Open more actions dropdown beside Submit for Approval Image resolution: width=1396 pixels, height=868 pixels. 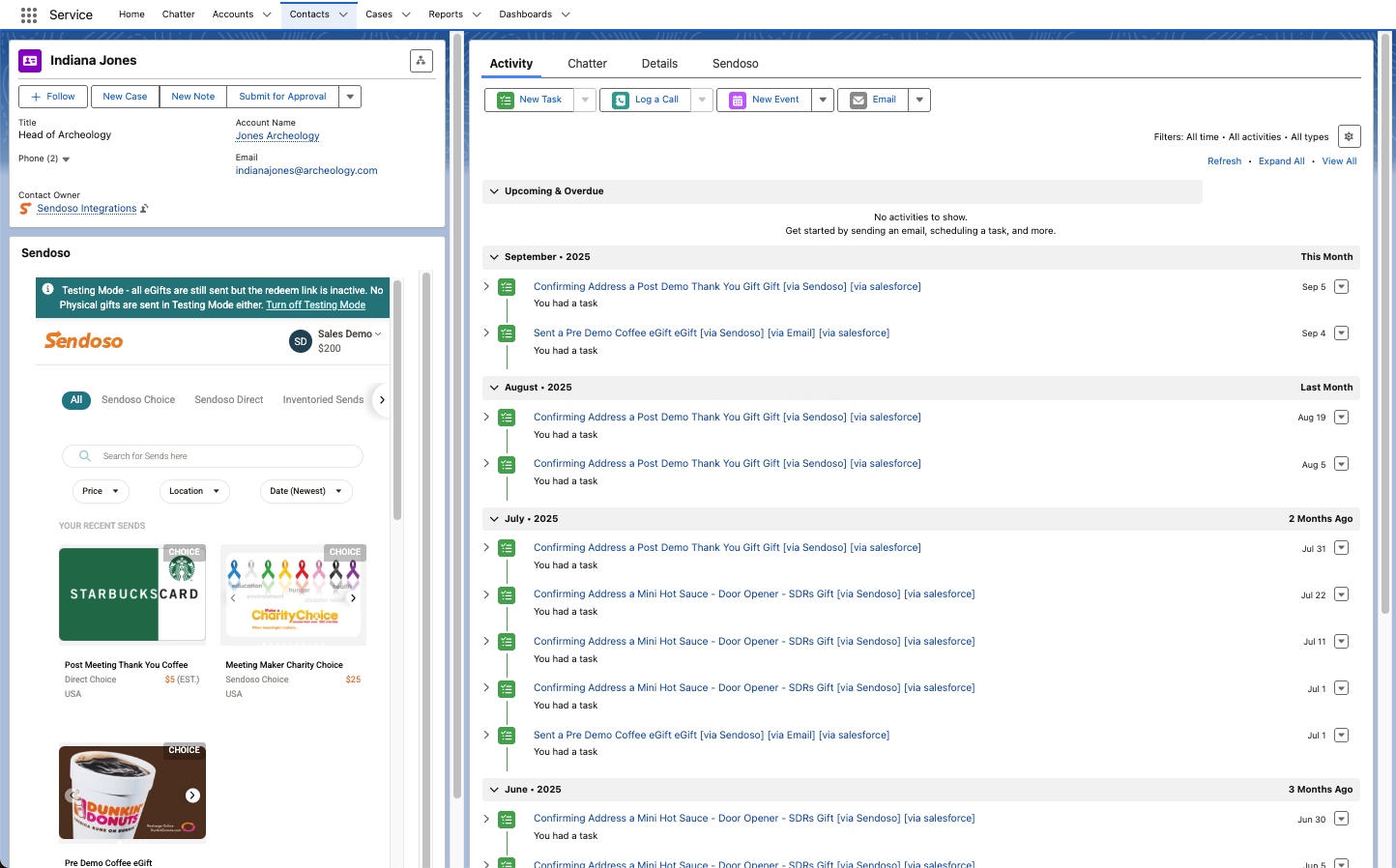(x=351, y=97)
